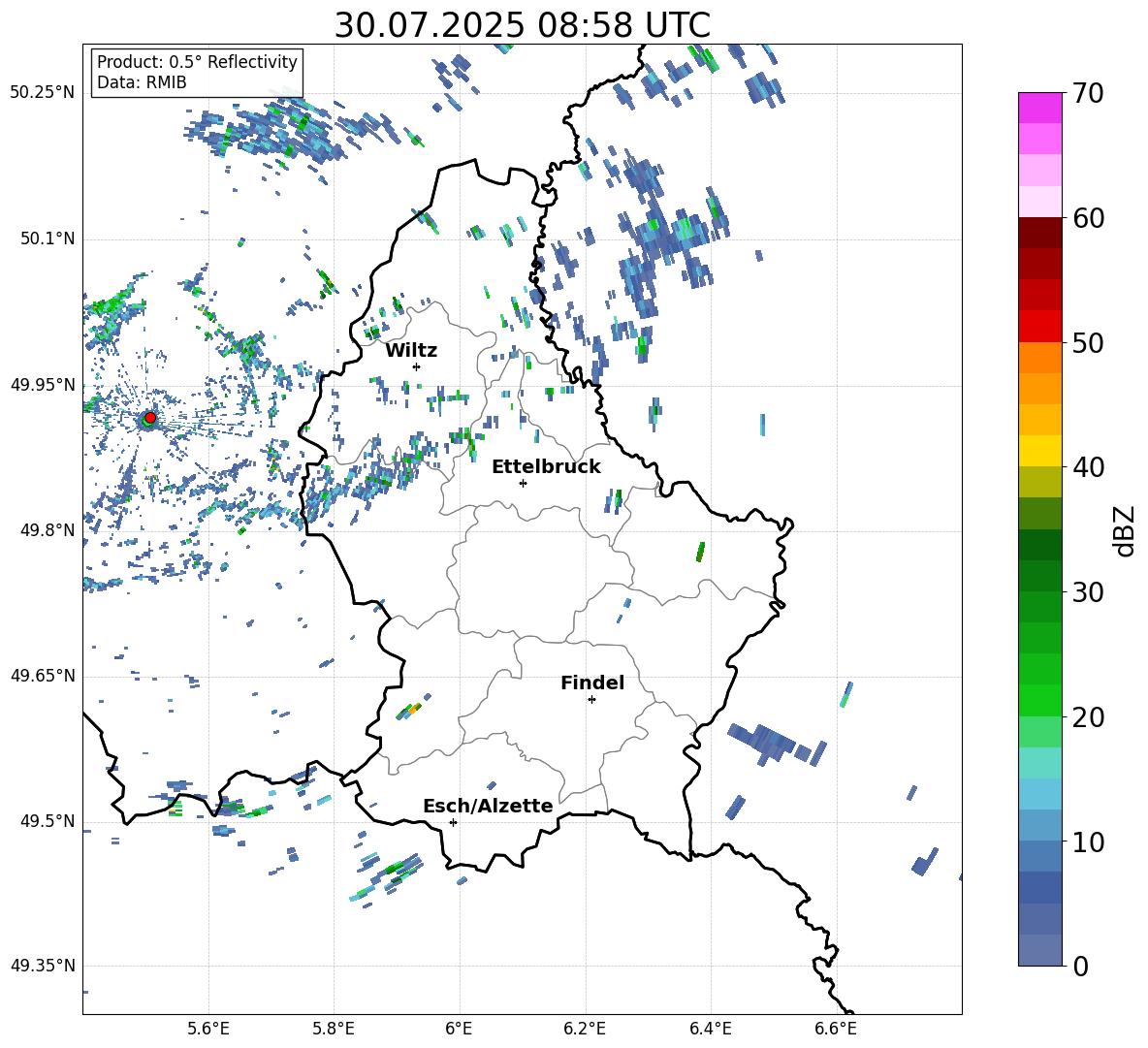Click the 49.95°N latitude label
Viewport: 1148px width, 1048px height.
point(43,385)
